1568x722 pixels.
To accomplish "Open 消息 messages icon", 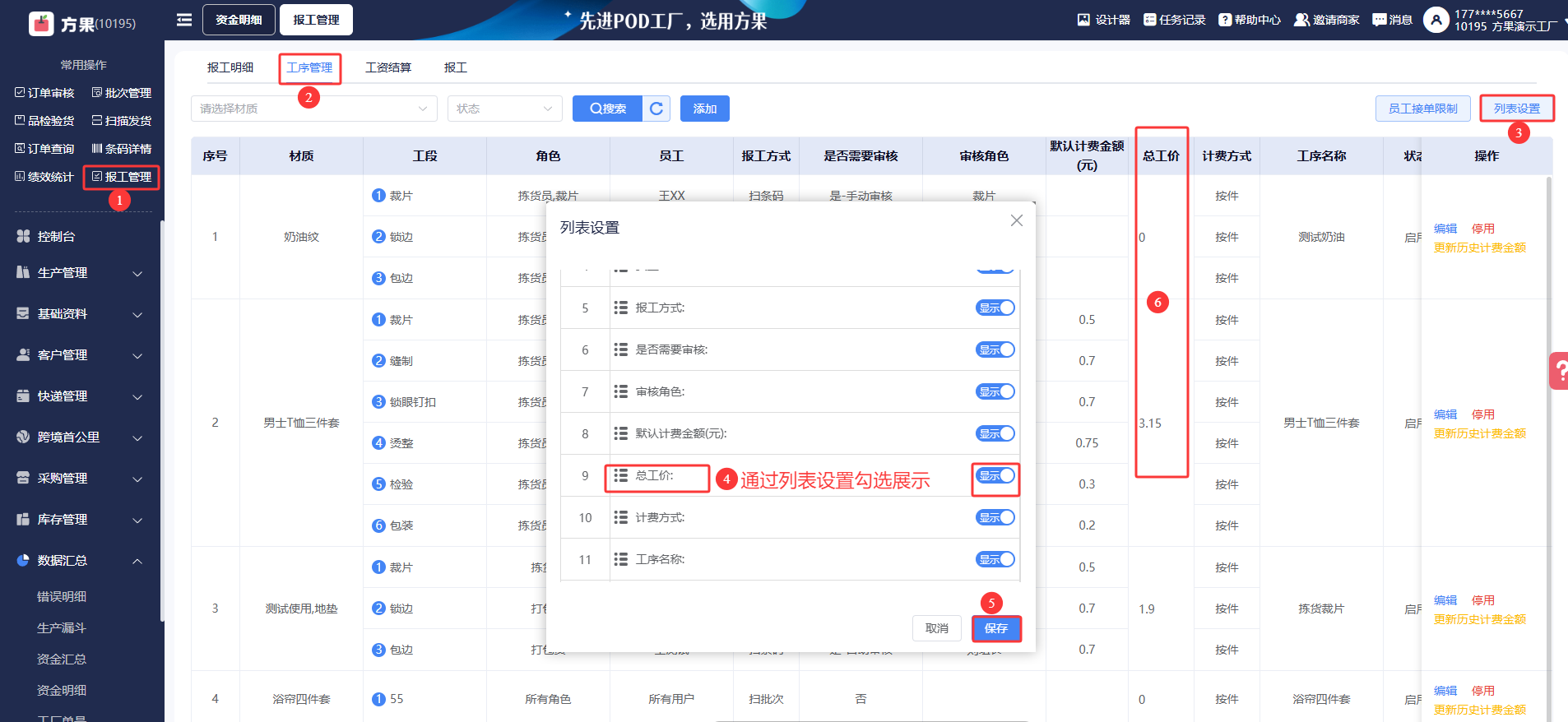I will (1380, 20).
